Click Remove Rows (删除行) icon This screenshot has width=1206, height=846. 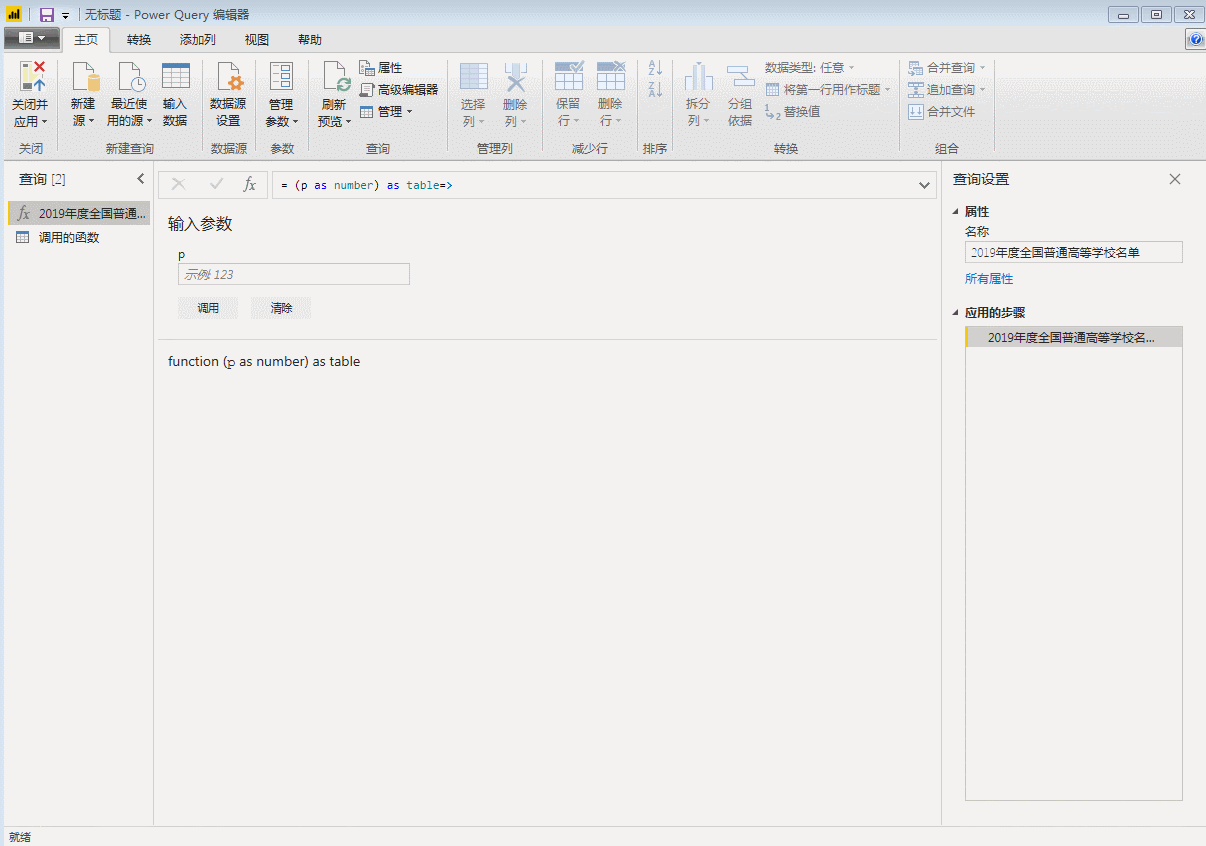[610, 77]
